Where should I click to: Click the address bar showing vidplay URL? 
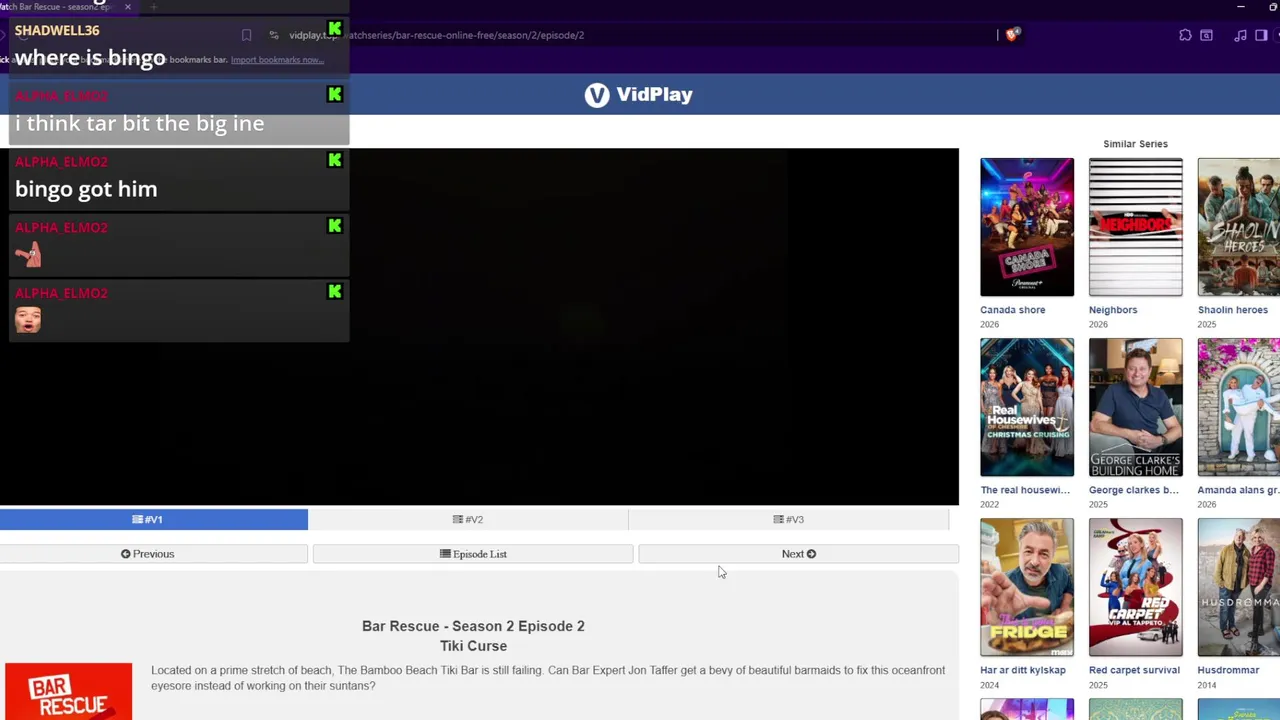click(x=640, y=35)
